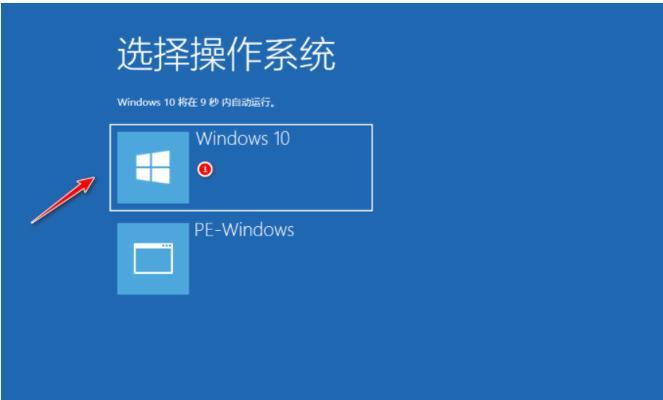Choose the "PE-Windows" text label
663x400 pixels.
point(244,230)
